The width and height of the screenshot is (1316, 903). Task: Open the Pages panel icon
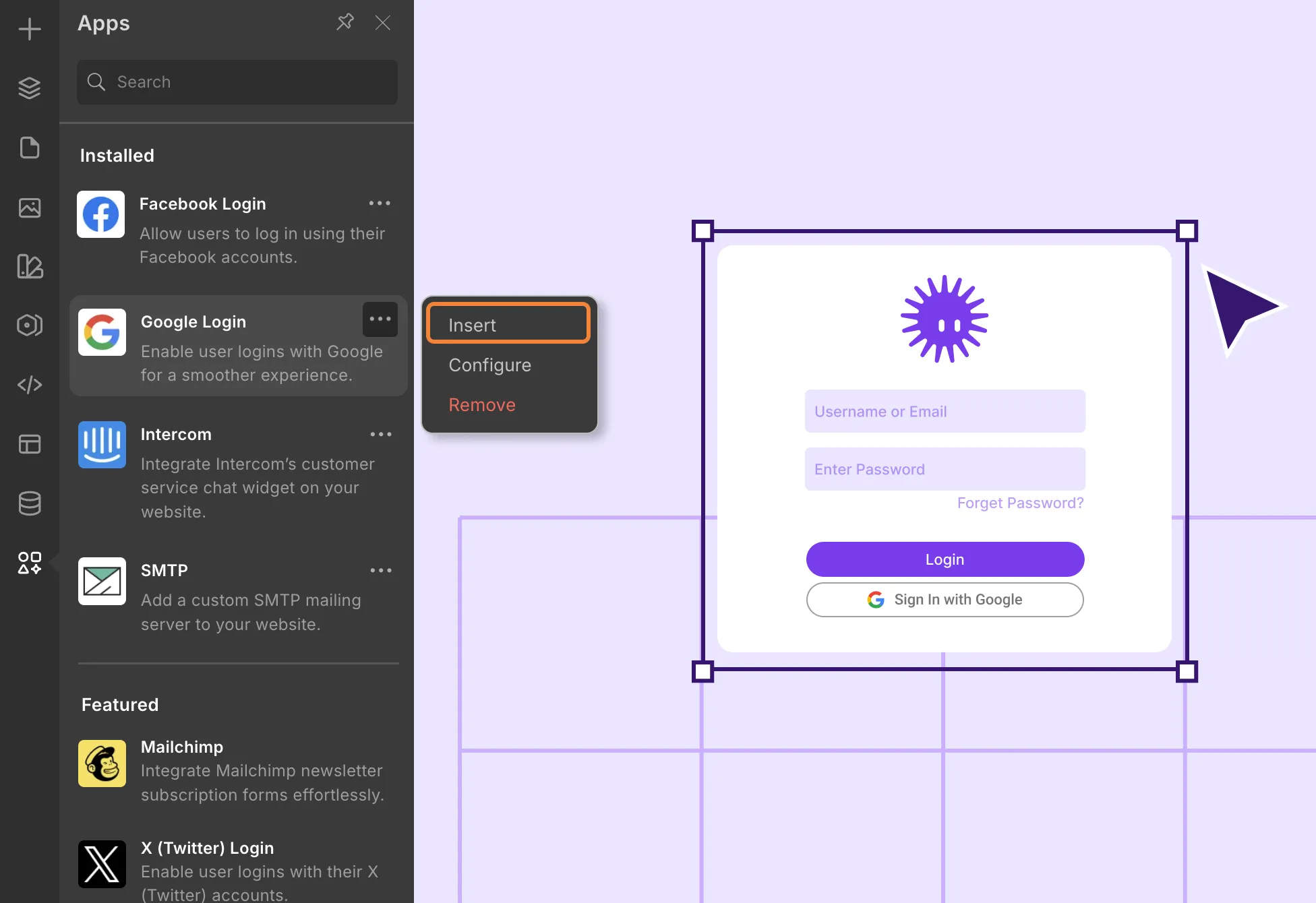(30, 148)
